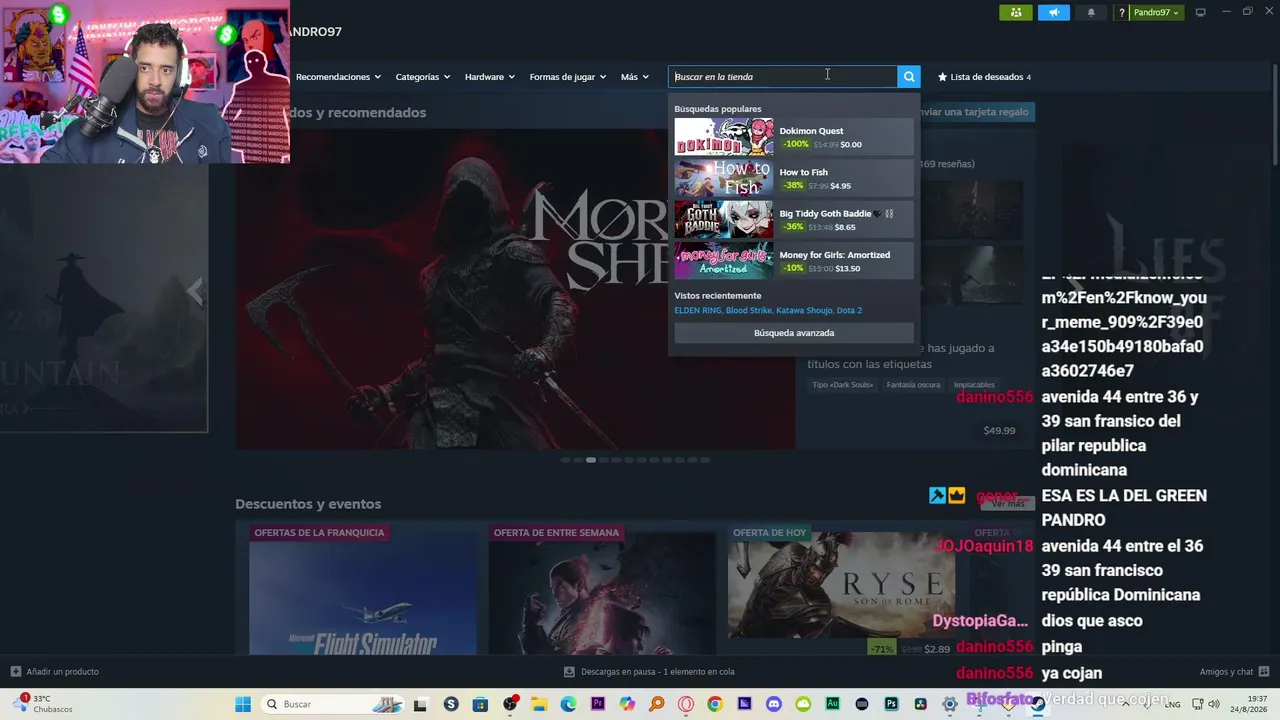
Task: Launch Microsoft Edge from the taskbar
Action: point(568,704)
